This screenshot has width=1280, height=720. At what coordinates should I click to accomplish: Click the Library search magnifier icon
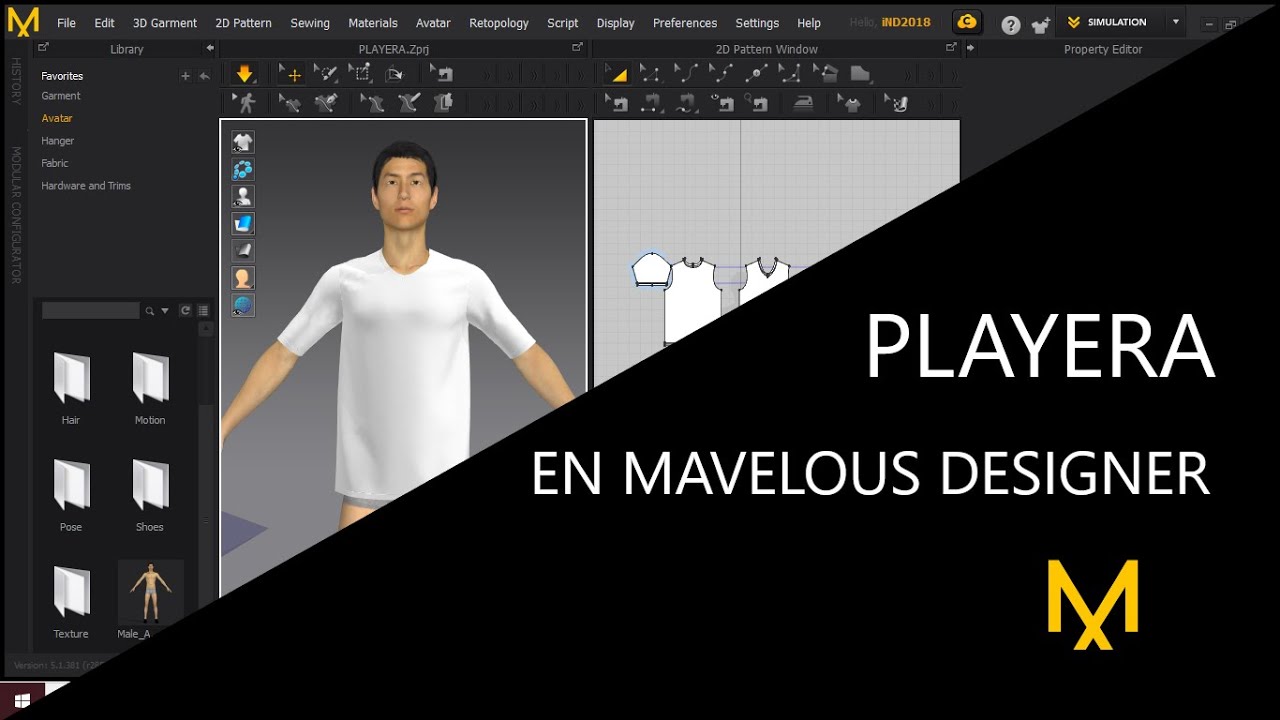(x=150, y=311)
